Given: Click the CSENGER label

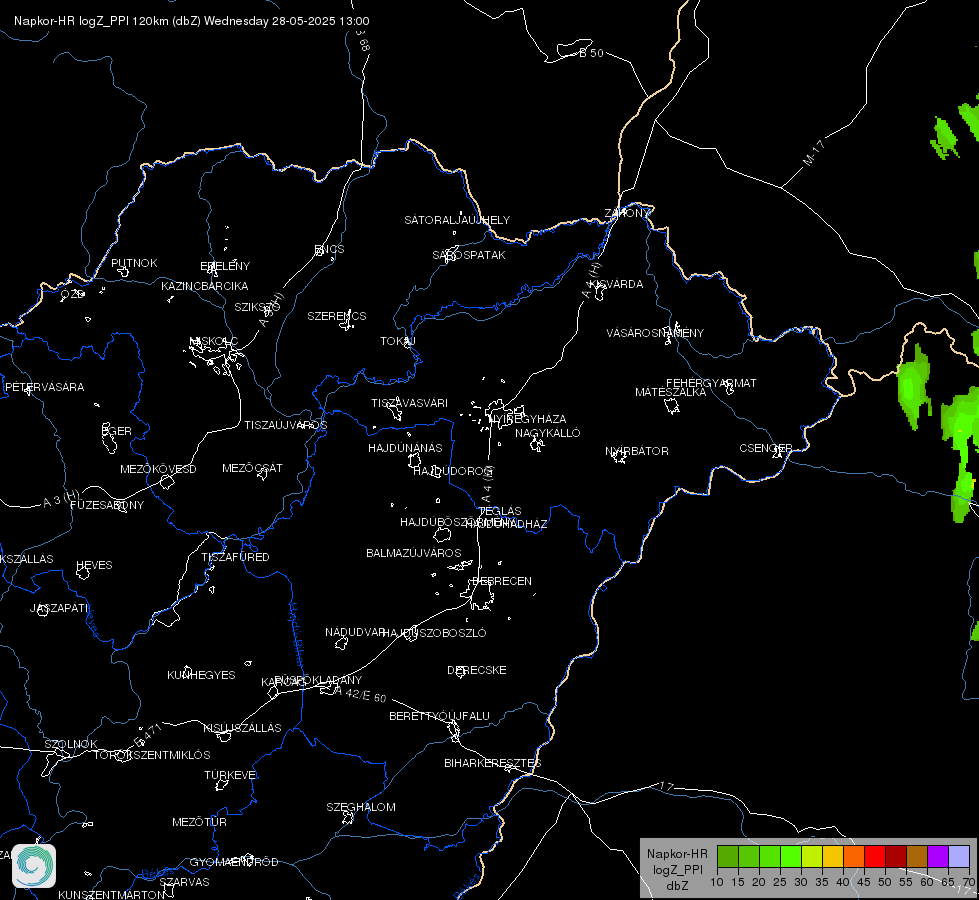Looking at the screenshot, I should pyautogui.click(x=766, y=448).
